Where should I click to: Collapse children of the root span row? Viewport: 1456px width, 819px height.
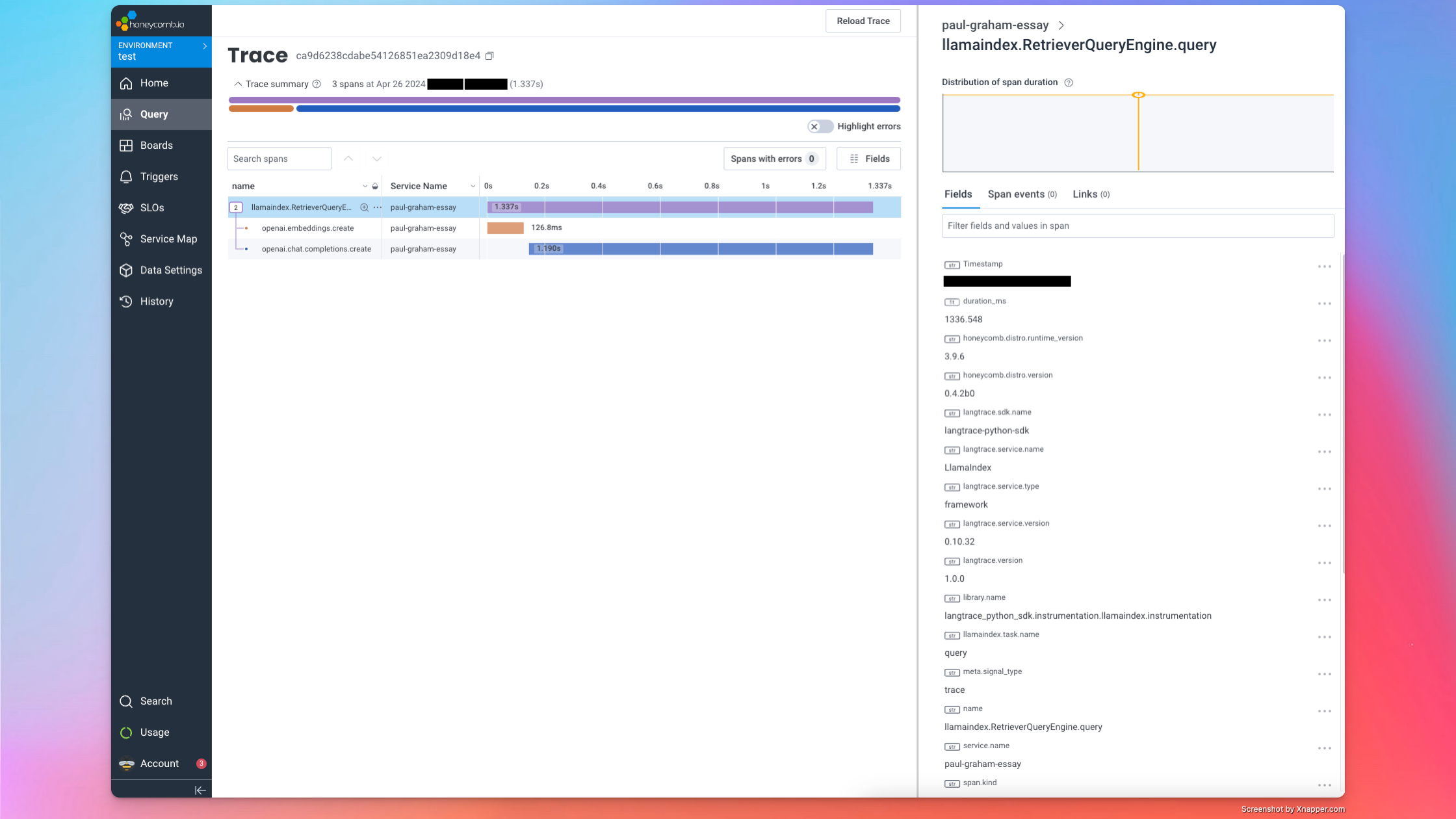[x=236, y=207]
